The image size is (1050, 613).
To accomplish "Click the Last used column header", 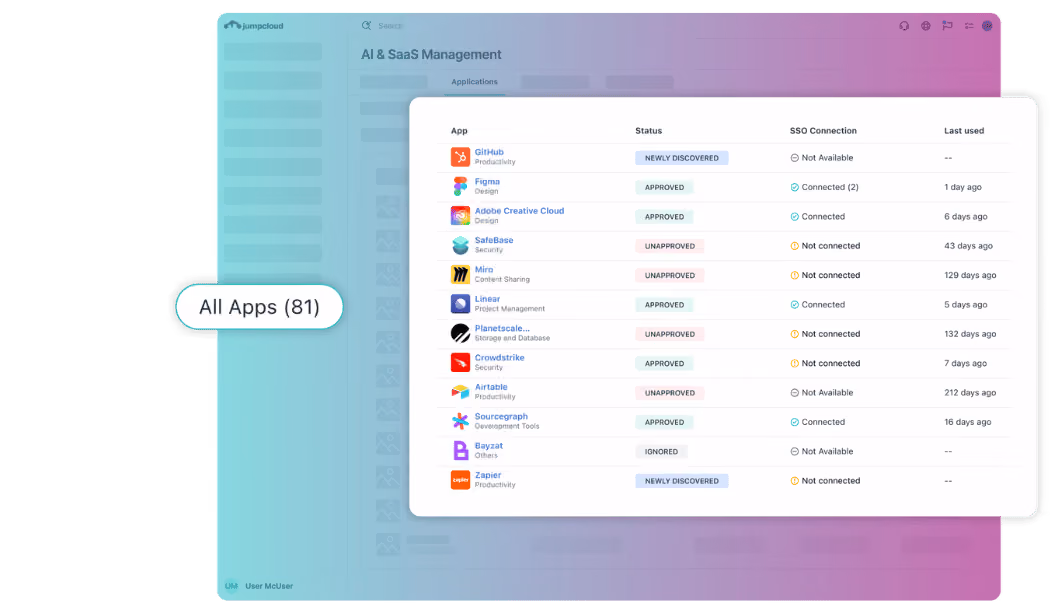I will (x=964, y=131).
